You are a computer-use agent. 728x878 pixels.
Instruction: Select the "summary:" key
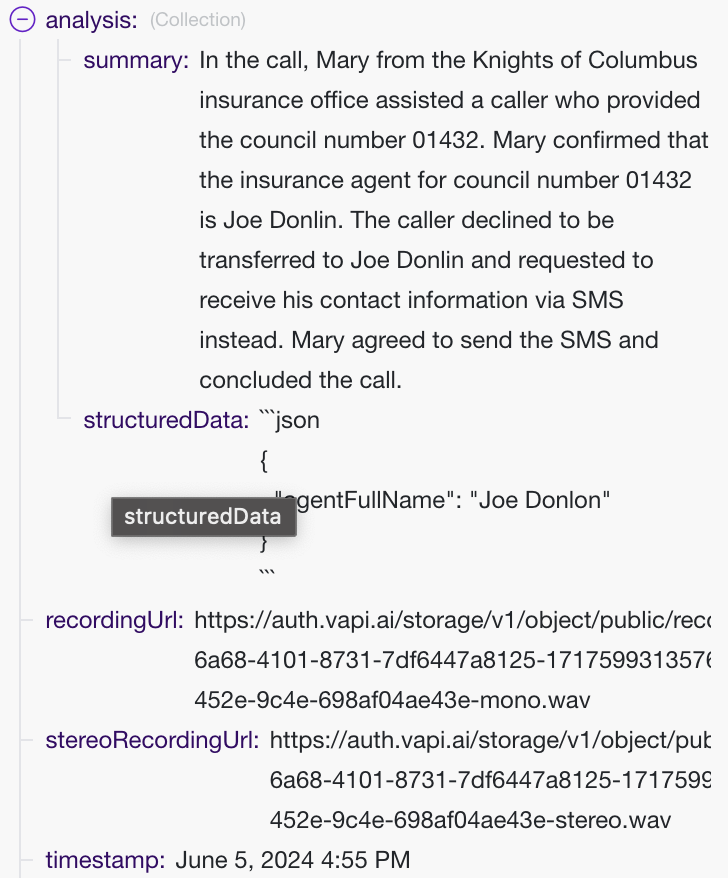click(x=136, y=60)
